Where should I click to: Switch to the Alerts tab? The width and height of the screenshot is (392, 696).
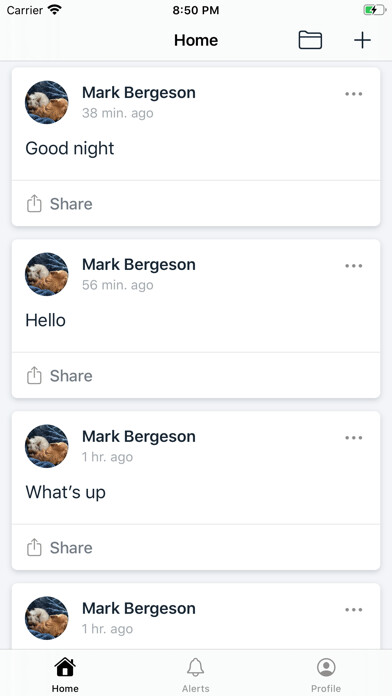[195, 674]
